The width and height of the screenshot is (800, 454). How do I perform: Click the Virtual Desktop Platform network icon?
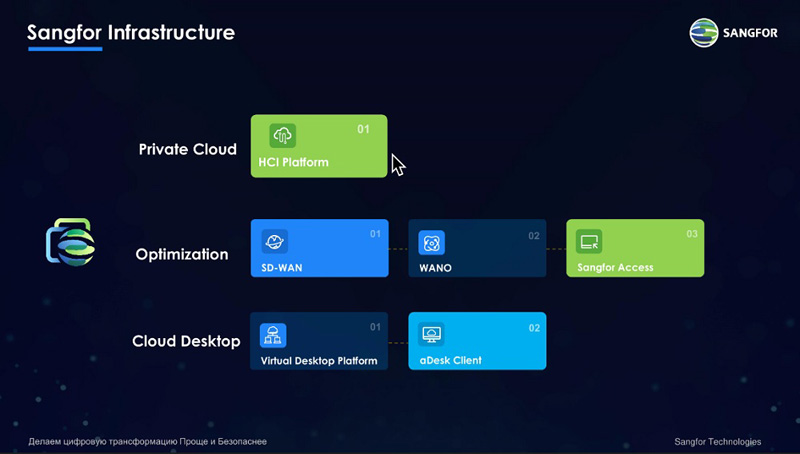(273, 336)
